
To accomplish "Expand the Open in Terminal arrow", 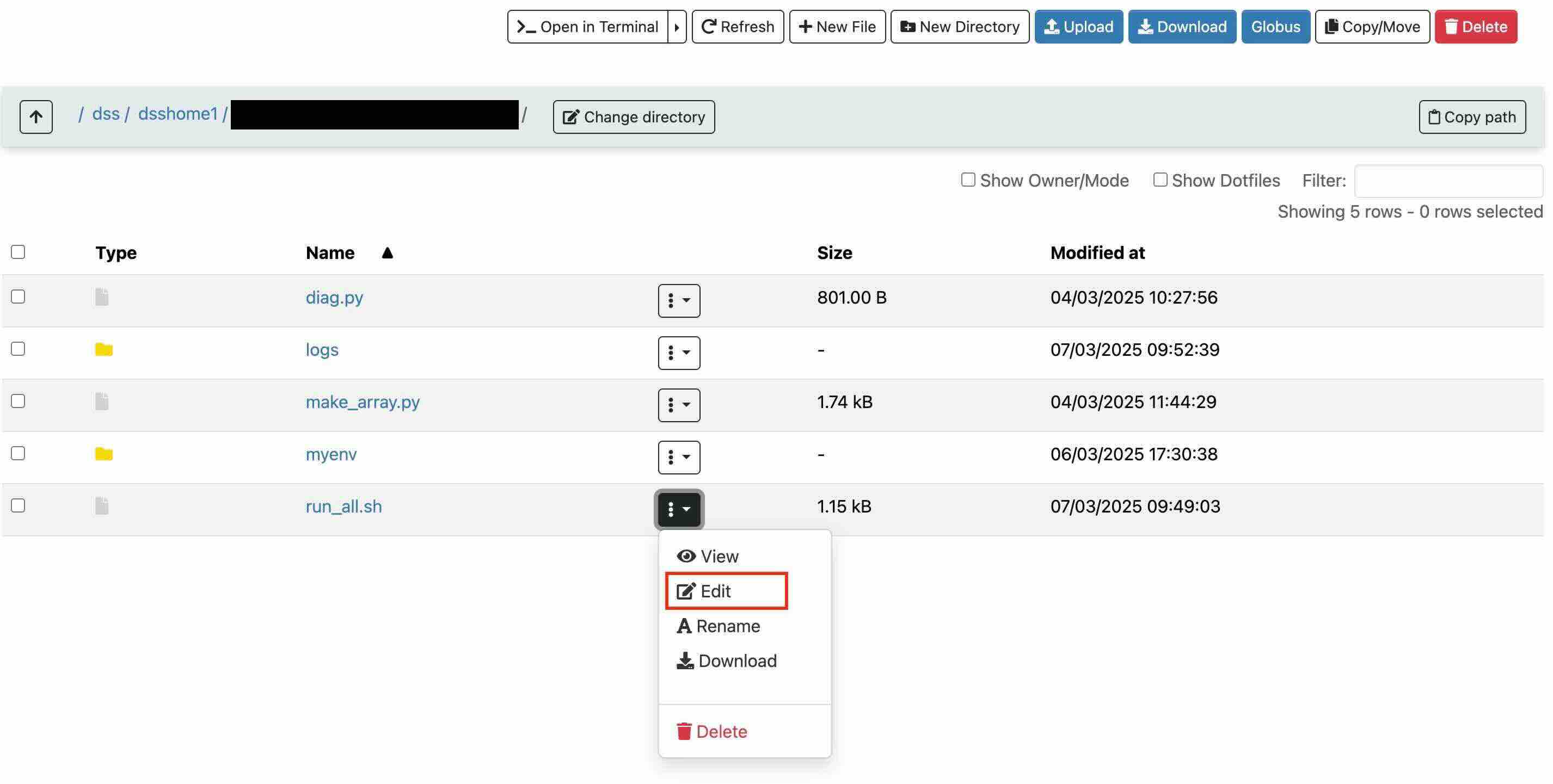I will pos(677,27).
